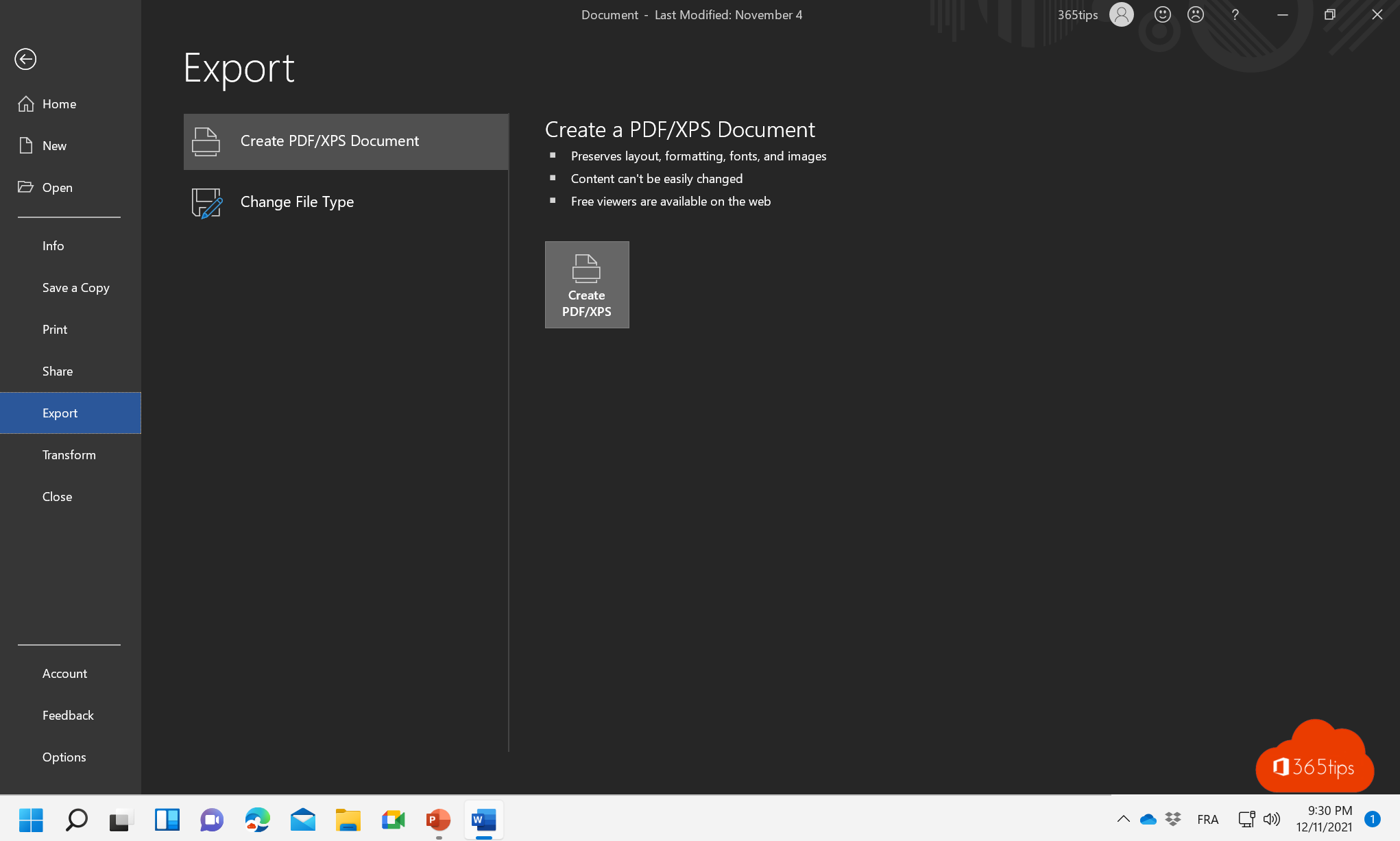Open File Explorer from the taskbar
The width and height of the screenshot is (1400, 841).
(x=348, y=820)
